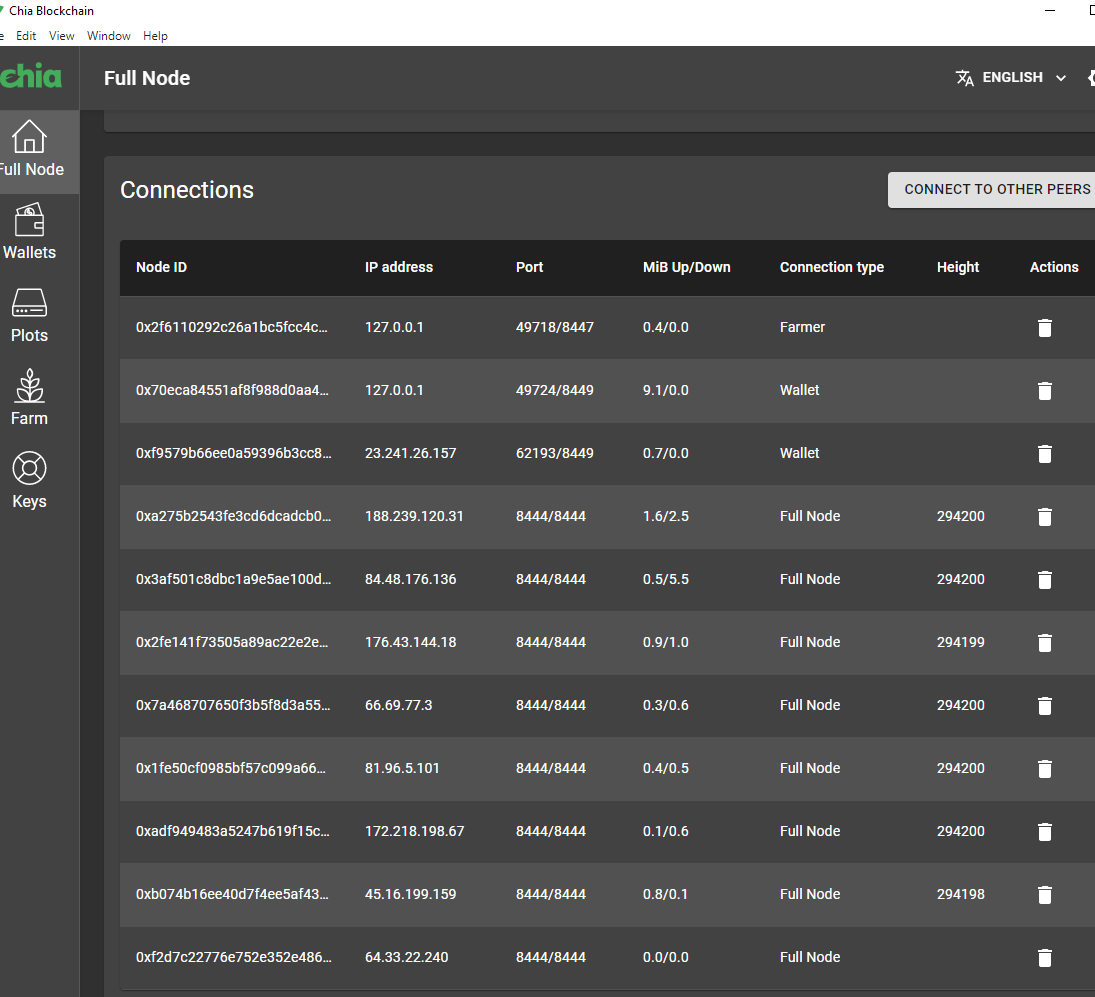Screen dimensions: 1095x997
Task: Open the Keys sidebar section
Action: pyautogui.click(x=29, y=481)
